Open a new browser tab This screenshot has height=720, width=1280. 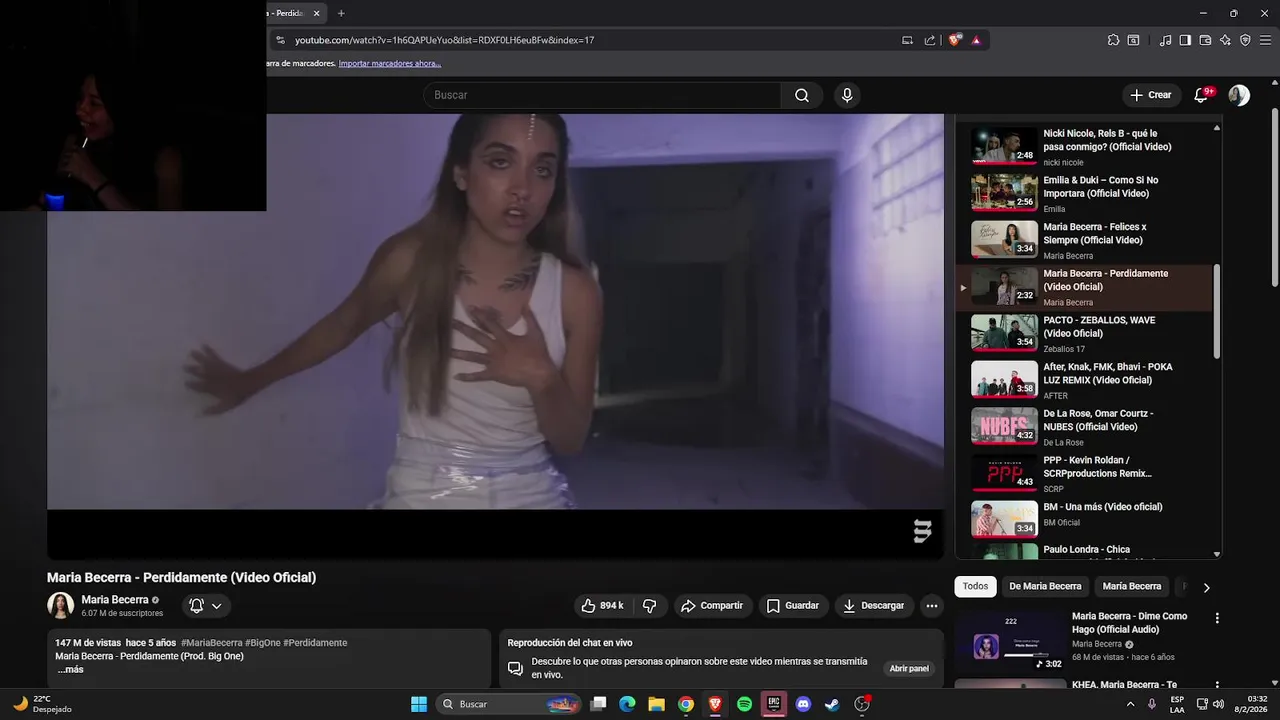point(341,13)
